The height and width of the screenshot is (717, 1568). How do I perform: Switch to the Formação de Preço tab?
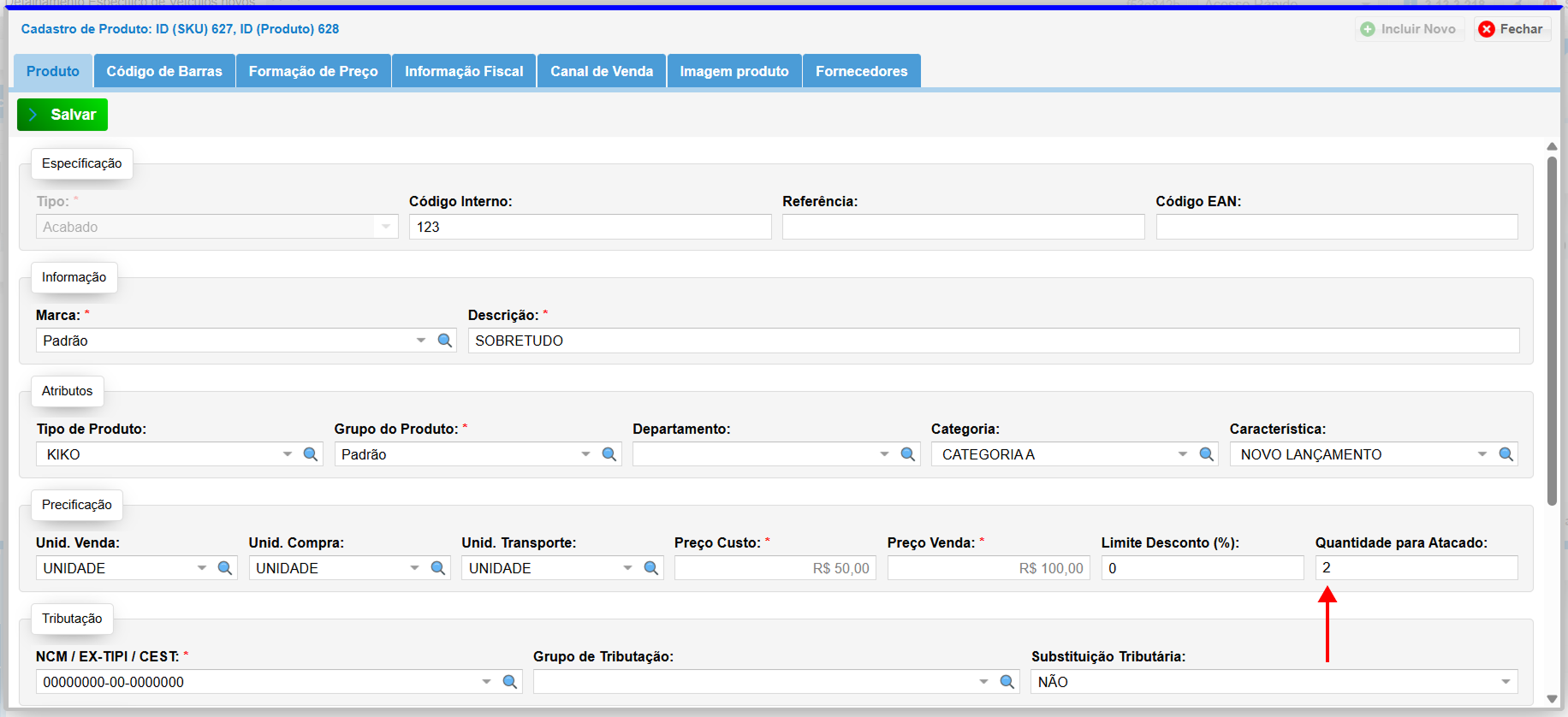(313, 71)
